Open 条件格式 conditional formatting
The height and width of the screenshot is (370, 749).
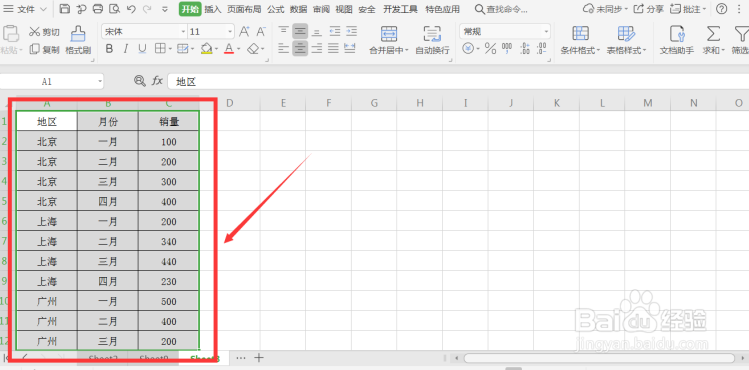580,40
